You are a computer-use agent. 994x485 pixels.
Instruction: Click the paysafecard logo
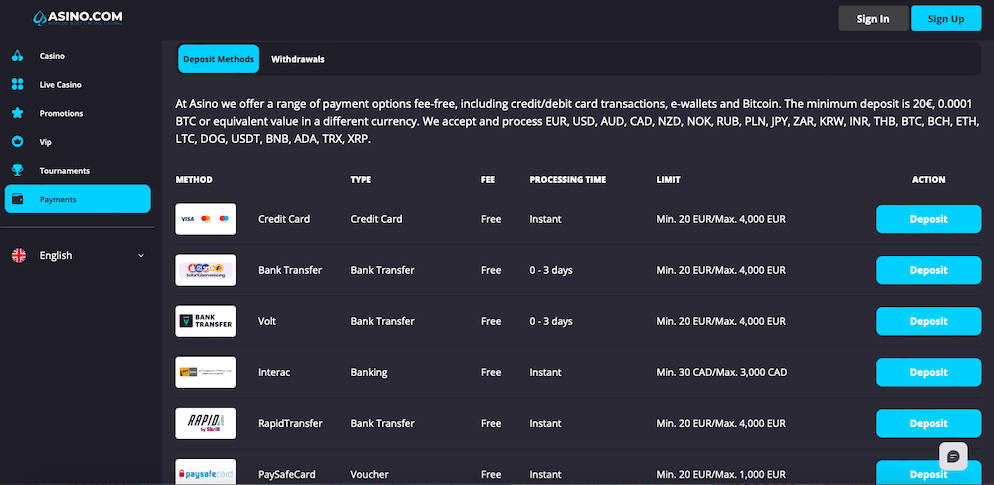tap(205, 473)
